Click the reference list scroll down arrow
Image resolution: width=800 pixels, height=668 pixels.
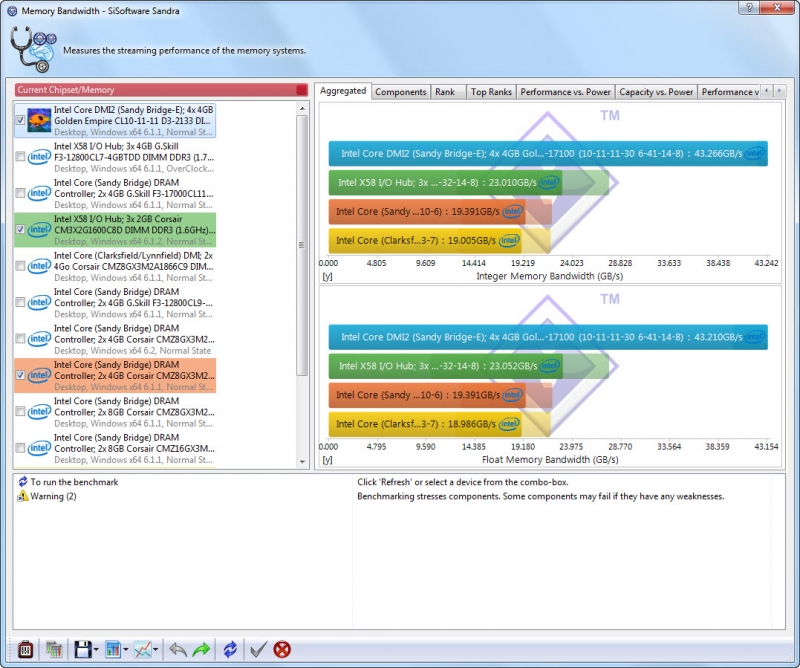[302, 462]
